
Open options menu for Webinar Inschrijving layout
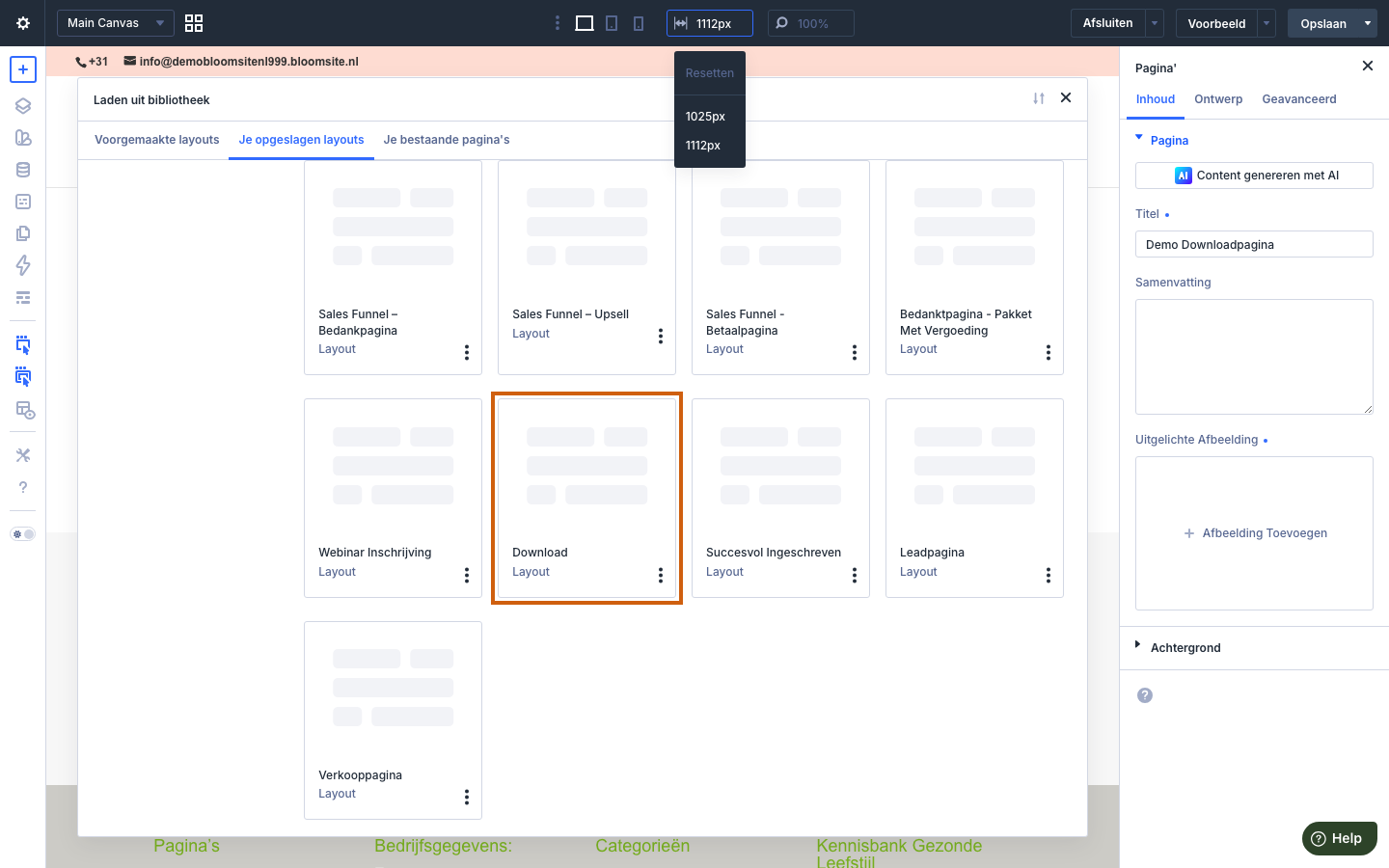(467, 575)
